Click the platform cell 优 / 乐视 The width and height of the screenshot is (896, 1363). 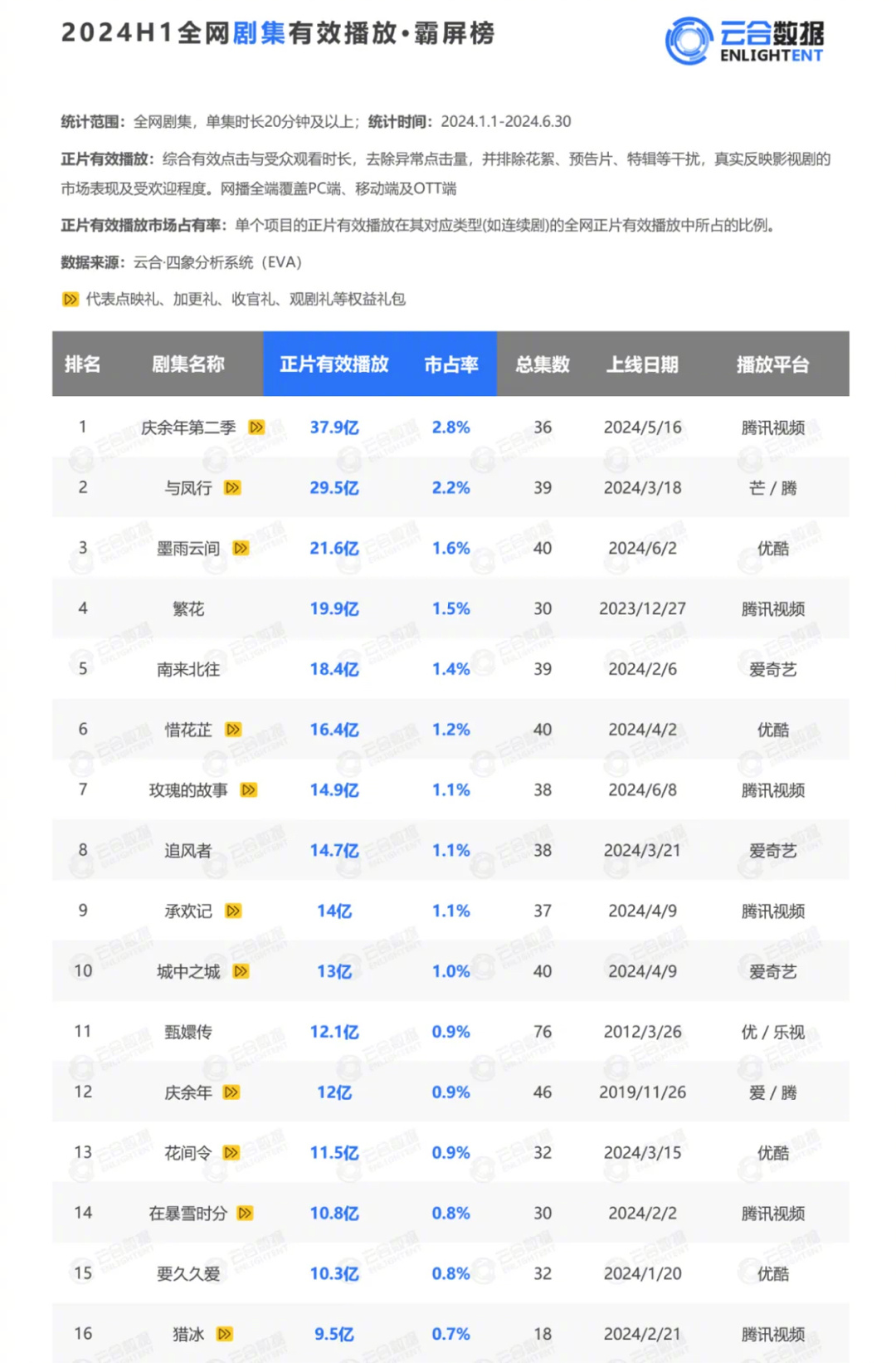[773, 1032]
